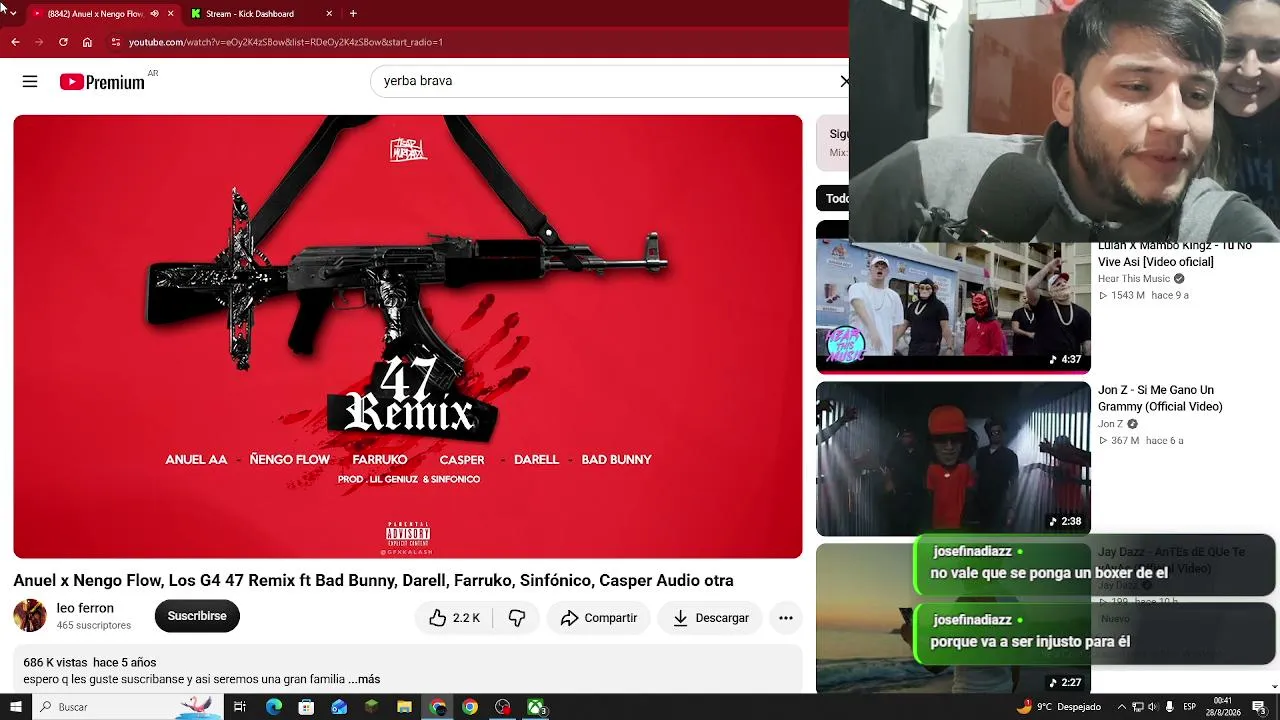Mute the playing YouTube tab audio icon

[154, 13]
